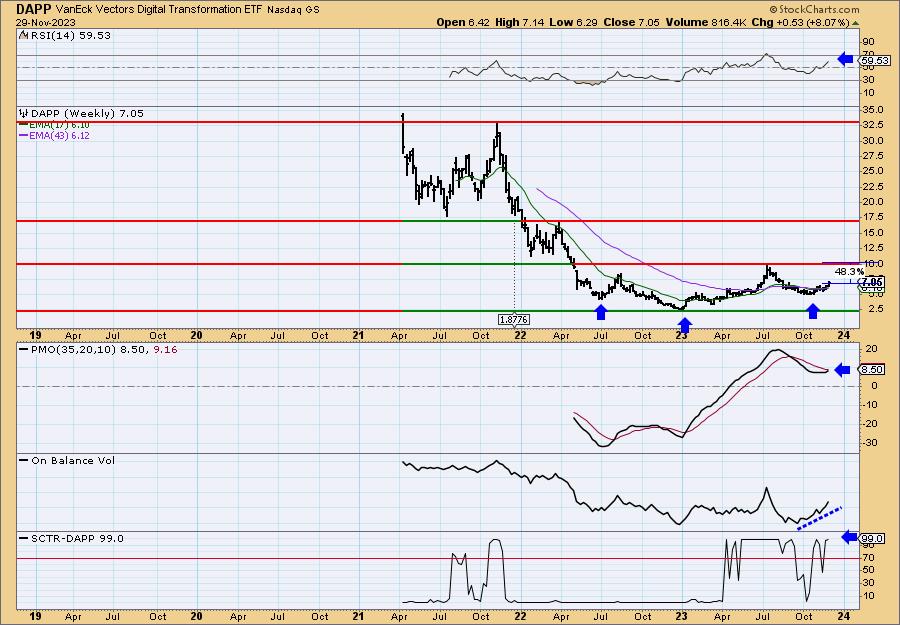Click the 50 label on SCTR axis

pos(868,570)
